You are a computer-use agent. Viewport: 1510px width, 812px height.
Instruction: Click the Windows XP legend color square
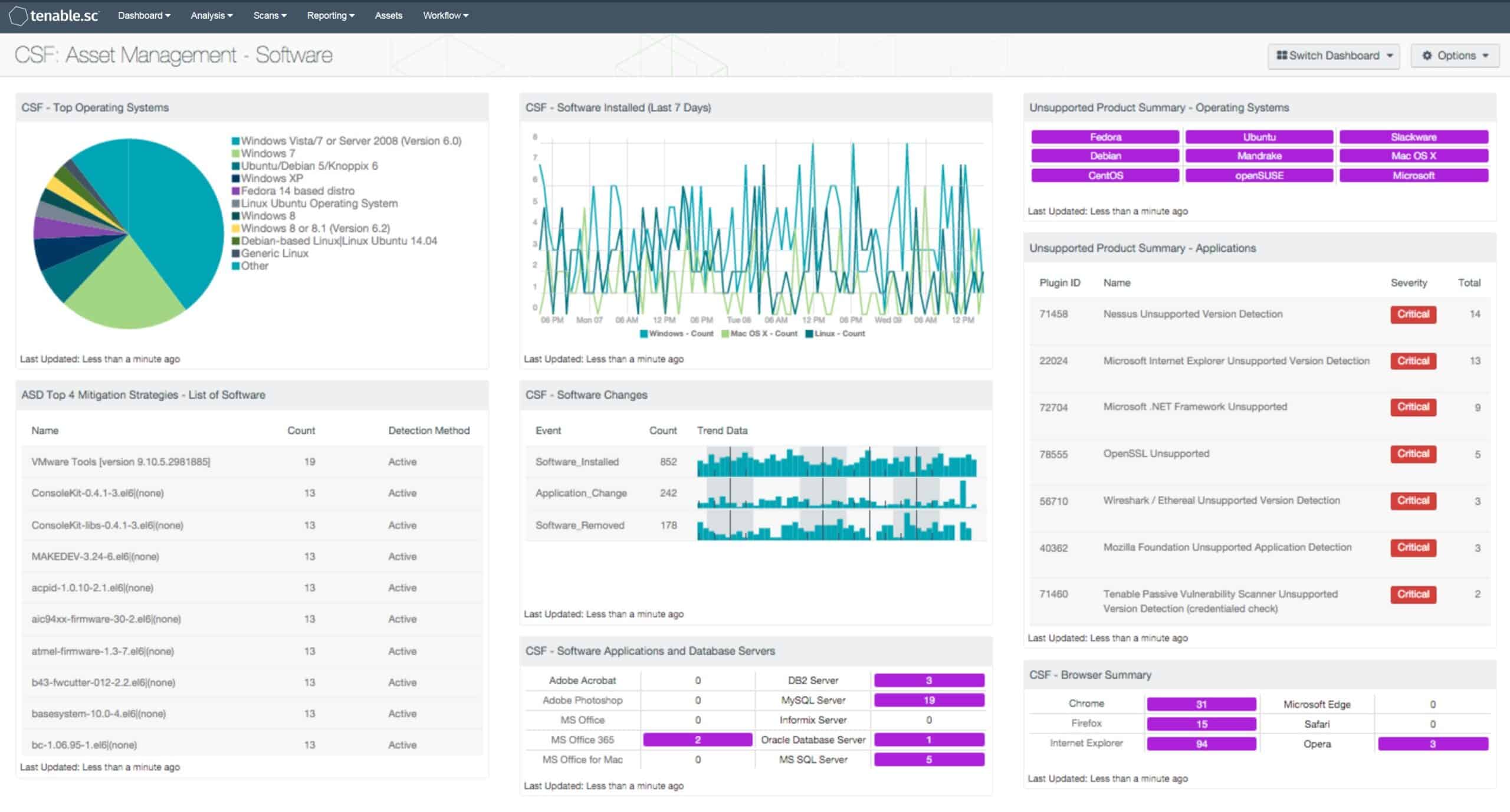point(236,179)
